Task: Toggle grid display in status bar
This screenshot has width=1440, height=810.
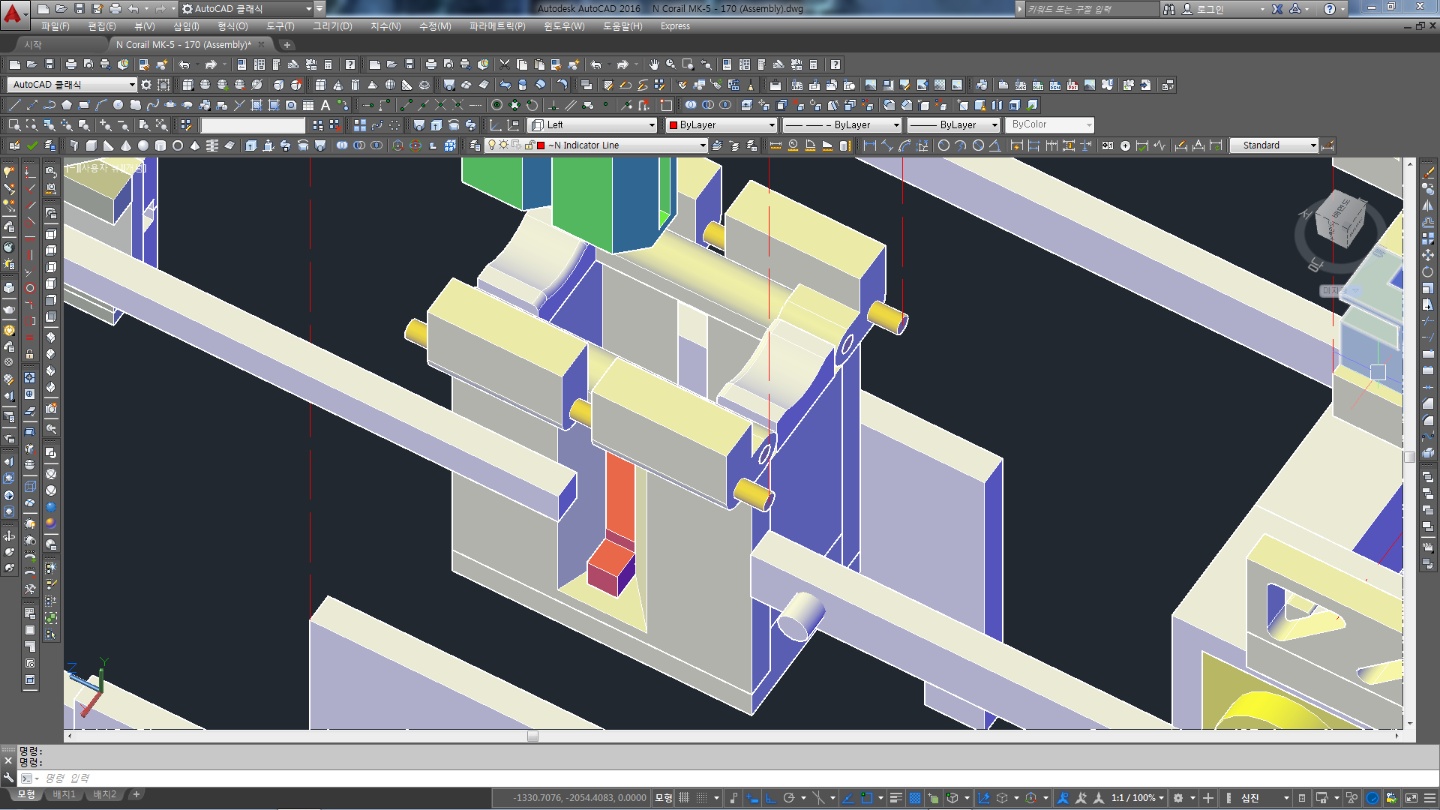Action: click(685, 798)
